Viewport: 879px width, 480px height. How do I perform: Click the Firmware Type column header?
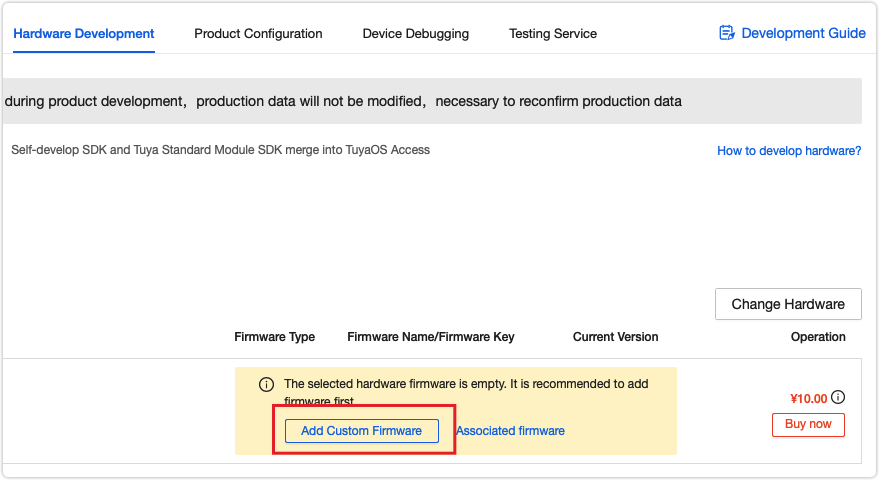pos(275,337)
